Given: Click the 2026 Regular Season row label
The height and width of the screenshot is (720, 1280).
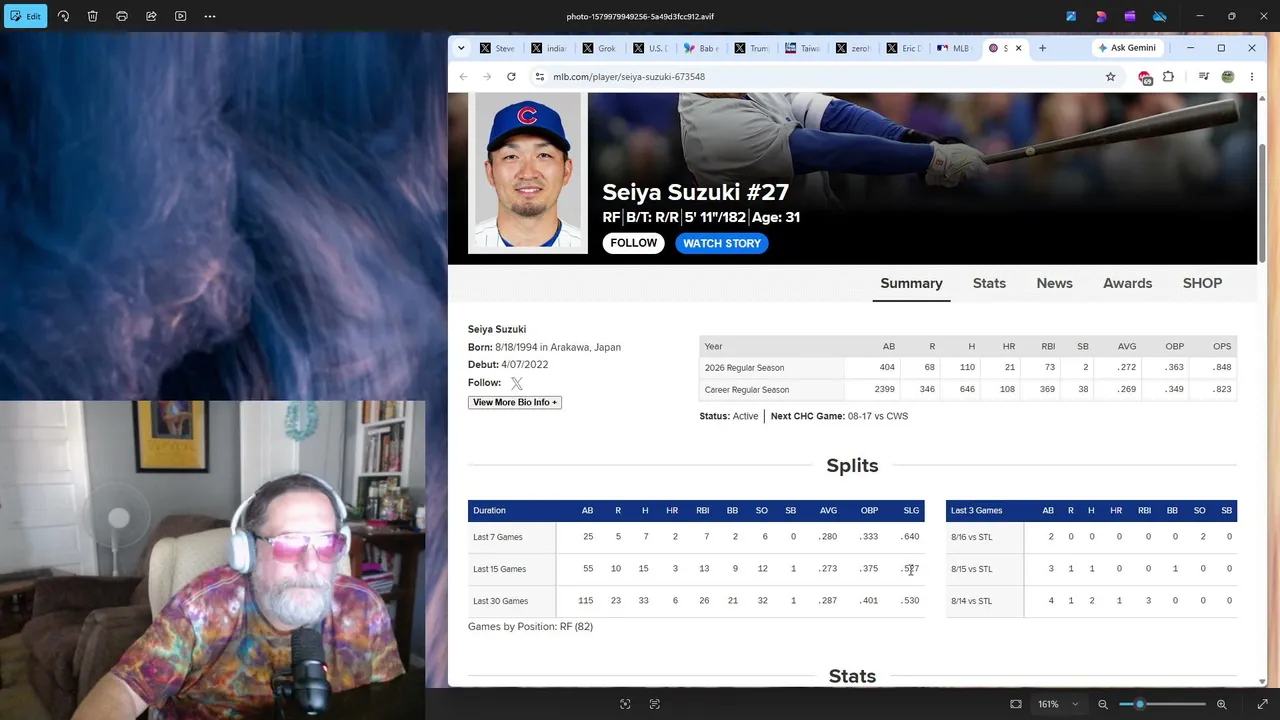Looking at the screenshot, I should point(744,368).
